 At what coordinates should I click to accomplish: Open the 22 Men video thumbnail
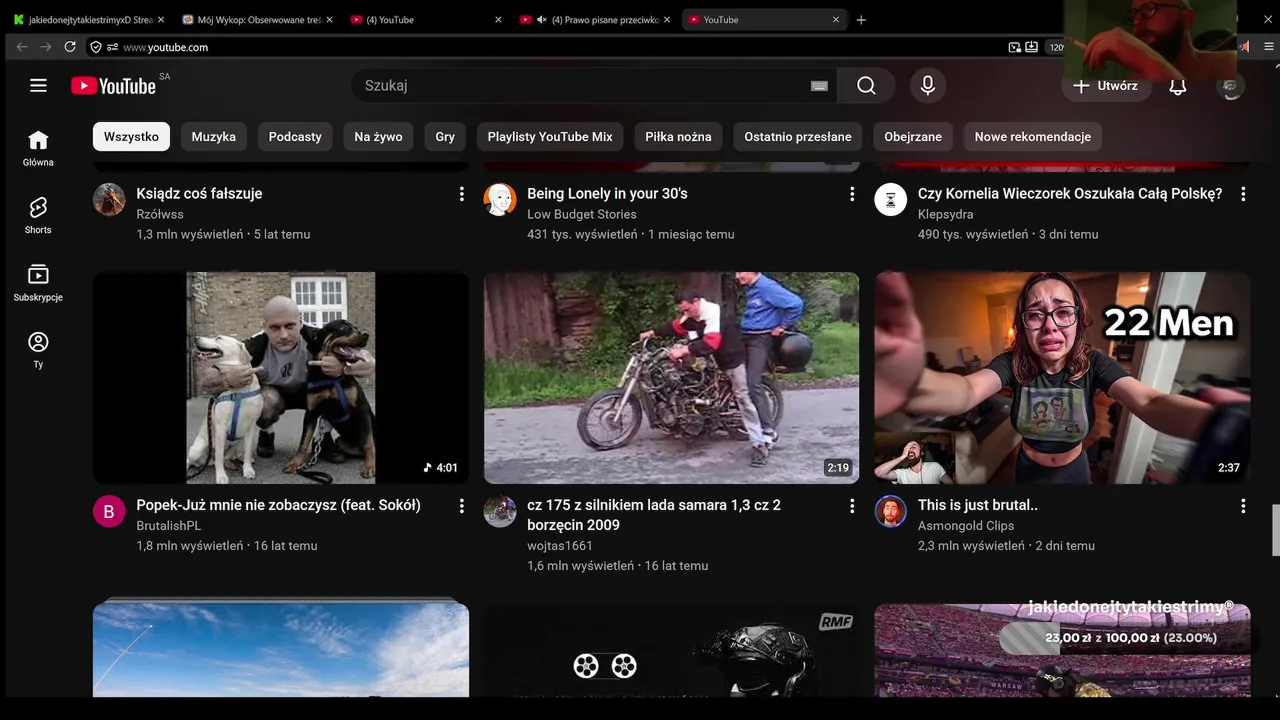1063,378
